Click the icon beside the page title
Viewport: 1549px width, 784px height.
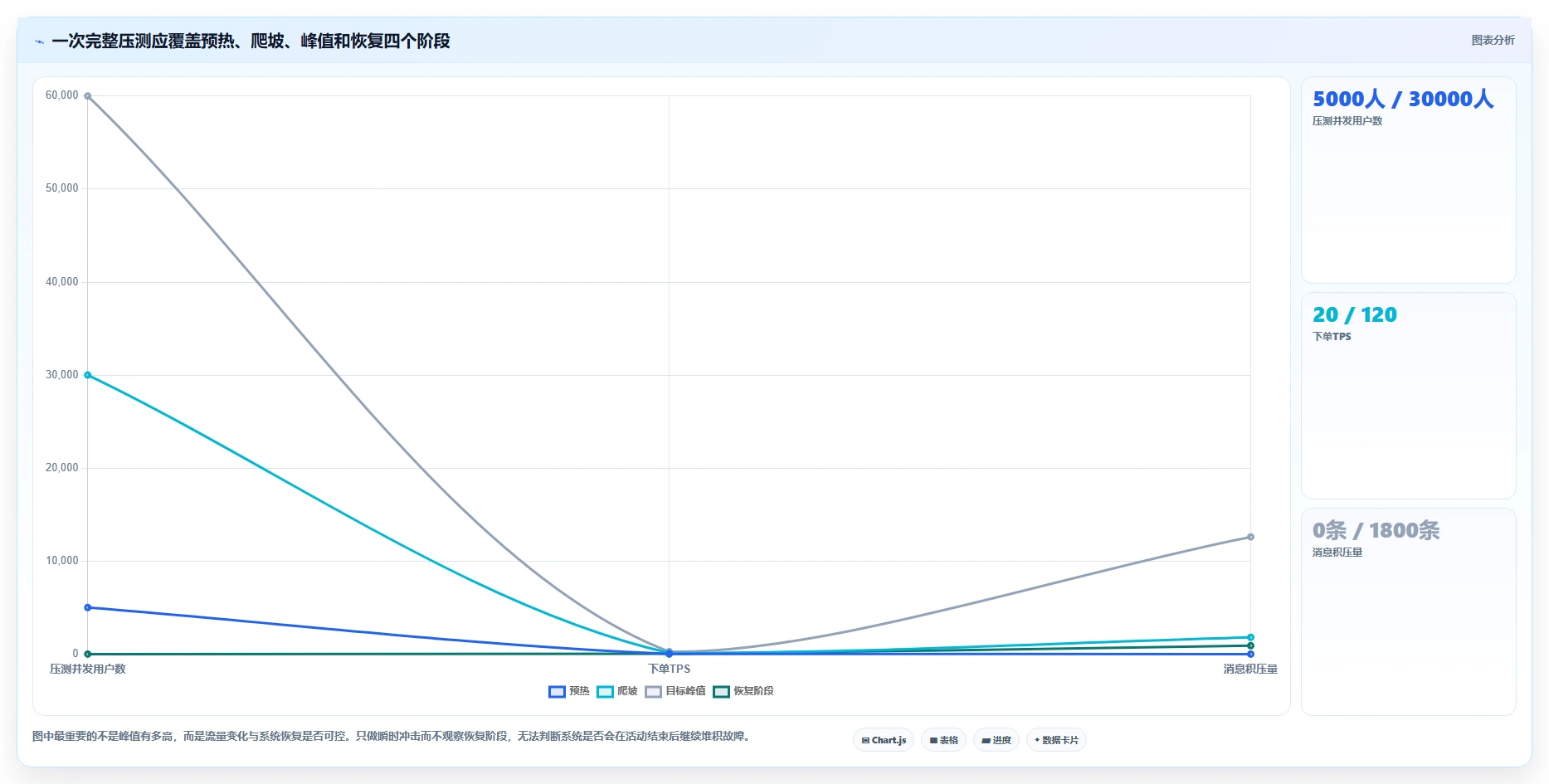39,41
